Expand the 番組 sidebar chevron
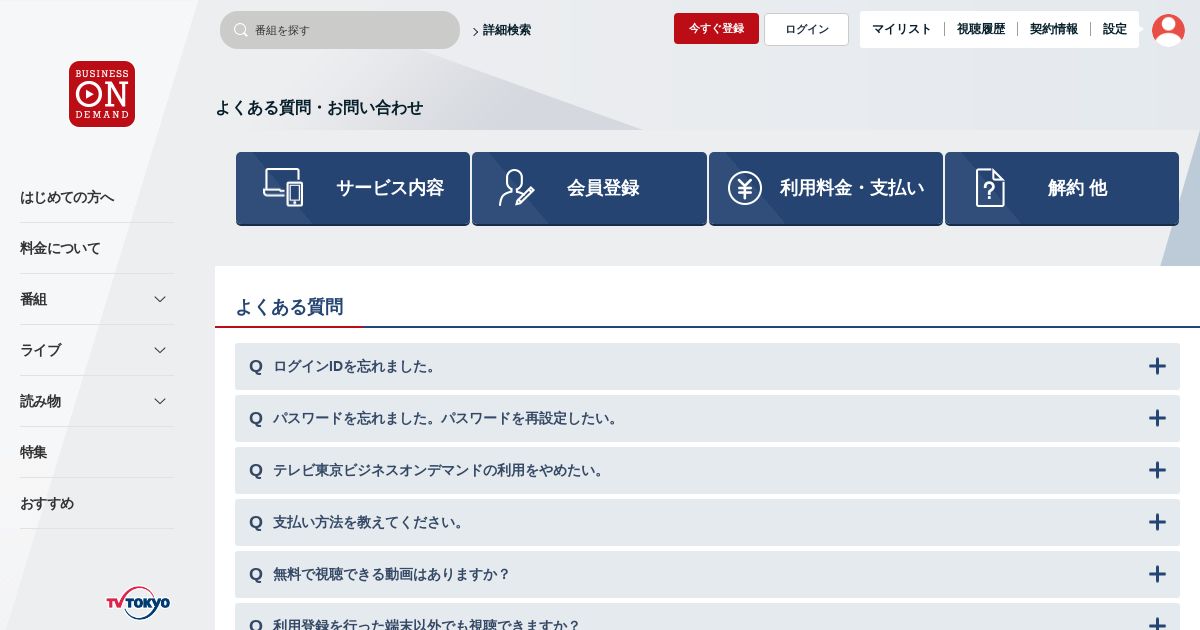The height and width of the screenshot is (630, 1200). point(160,299)
